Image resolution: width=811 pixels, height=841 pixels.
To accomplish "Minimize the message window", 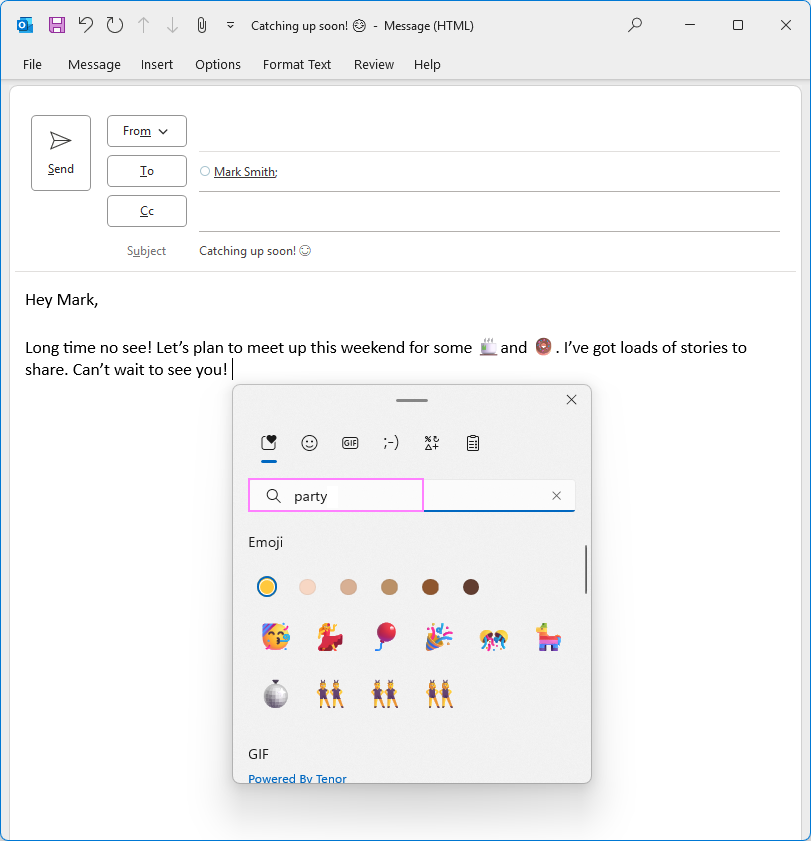I will pos(690,25).
